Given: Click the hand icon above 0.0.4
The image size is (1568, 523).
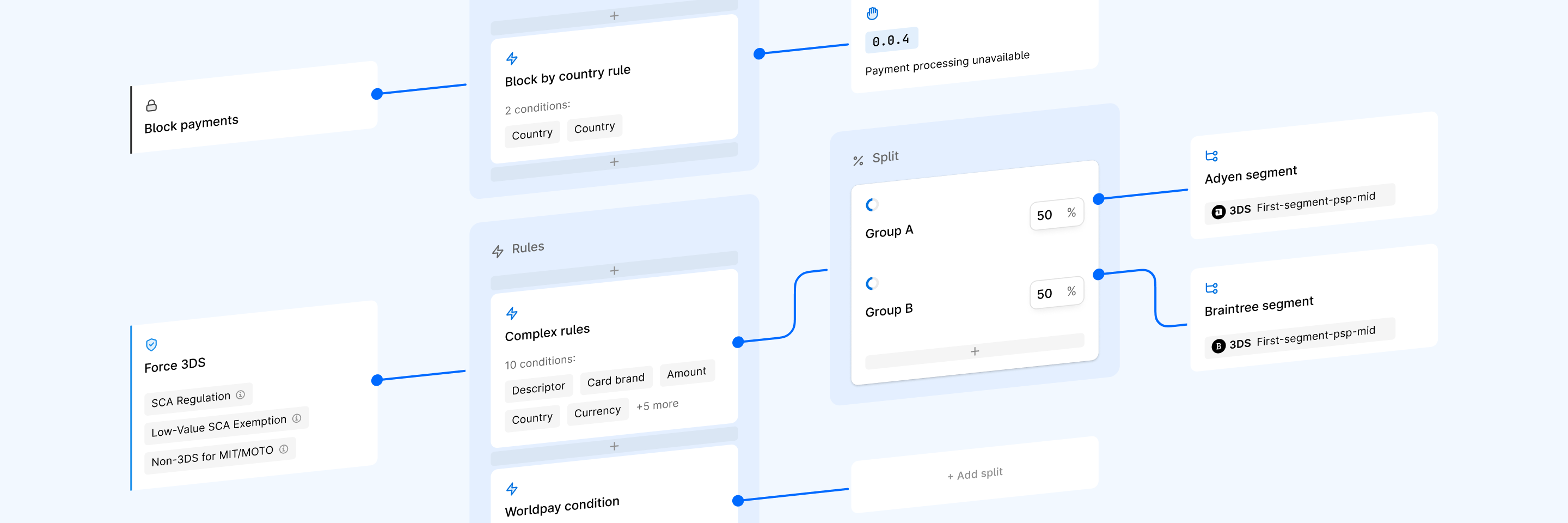Looking at the screenshot, I should [872, 14].
